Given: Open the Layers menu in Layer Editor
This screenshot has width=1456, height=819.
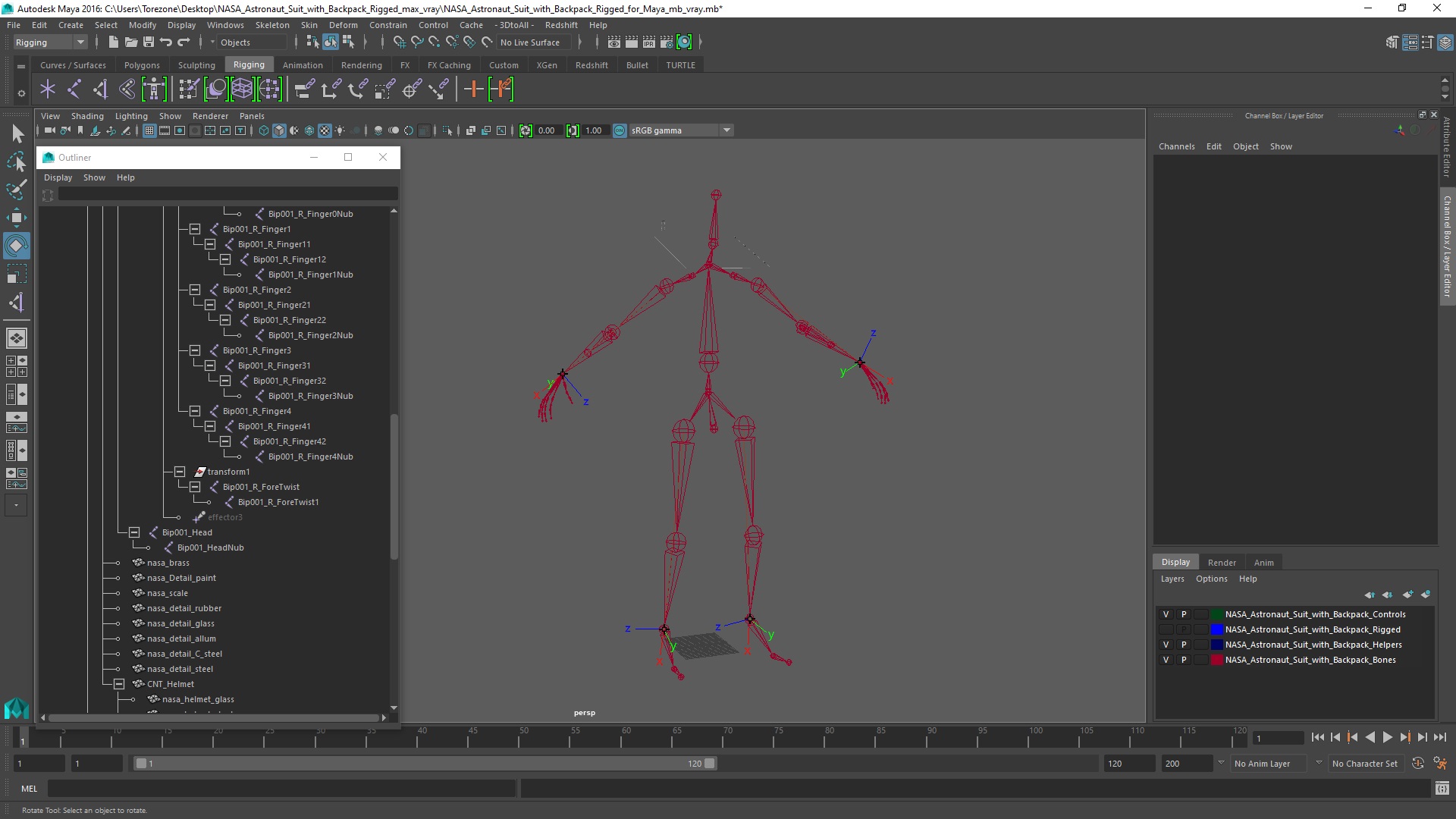Looking at the screenshot, I should pos(1172,579).
